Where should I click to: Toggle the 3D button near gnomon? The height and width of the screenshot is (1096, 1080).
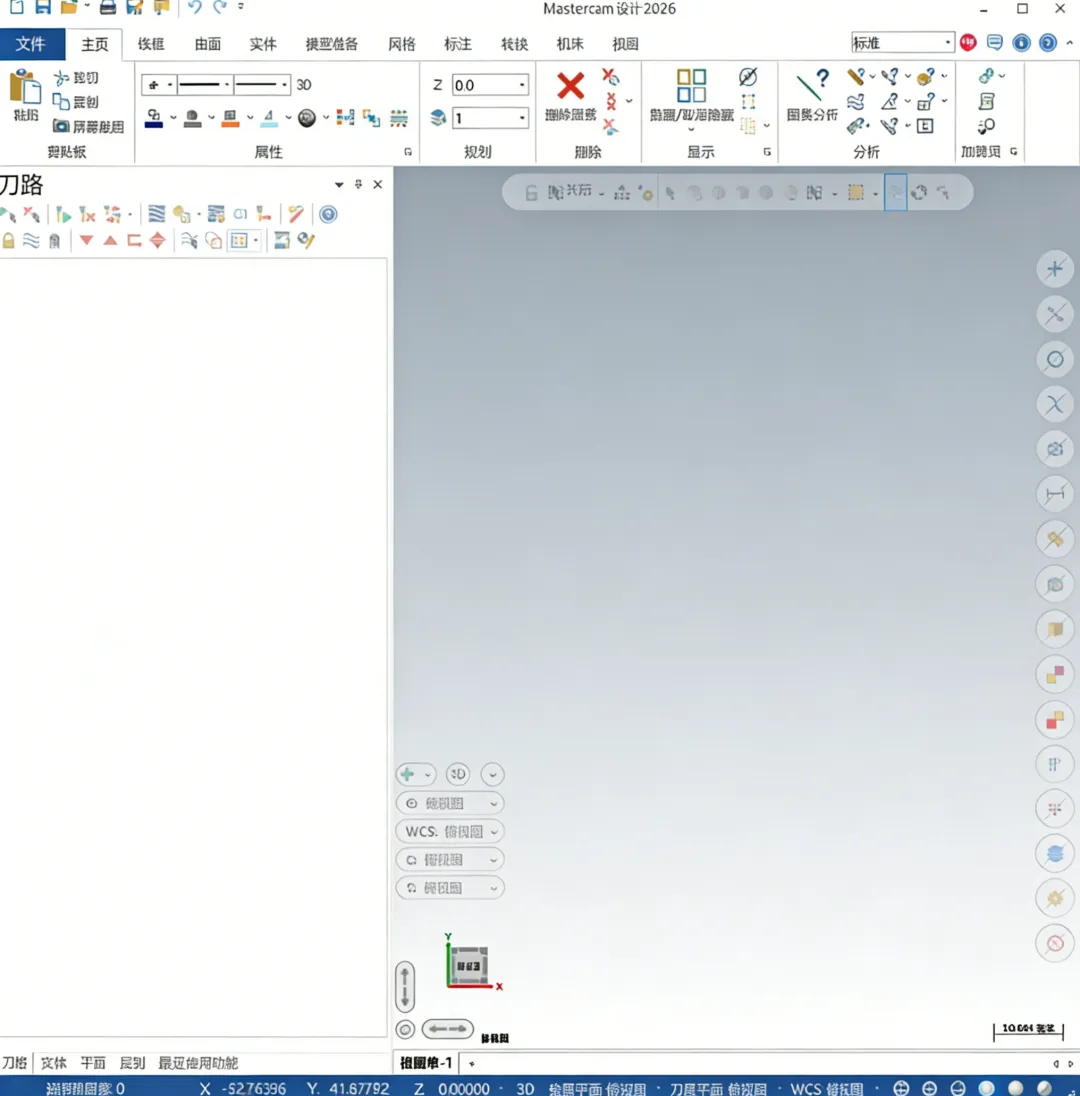point(458,774)
